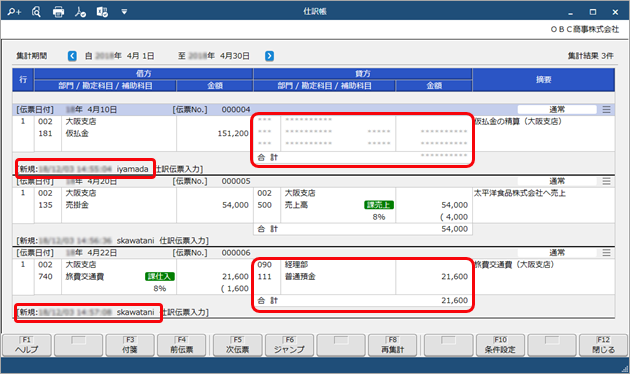Go to next voucher with F5 次伝票
Viewport: 630px width, 374px height.
237,345
